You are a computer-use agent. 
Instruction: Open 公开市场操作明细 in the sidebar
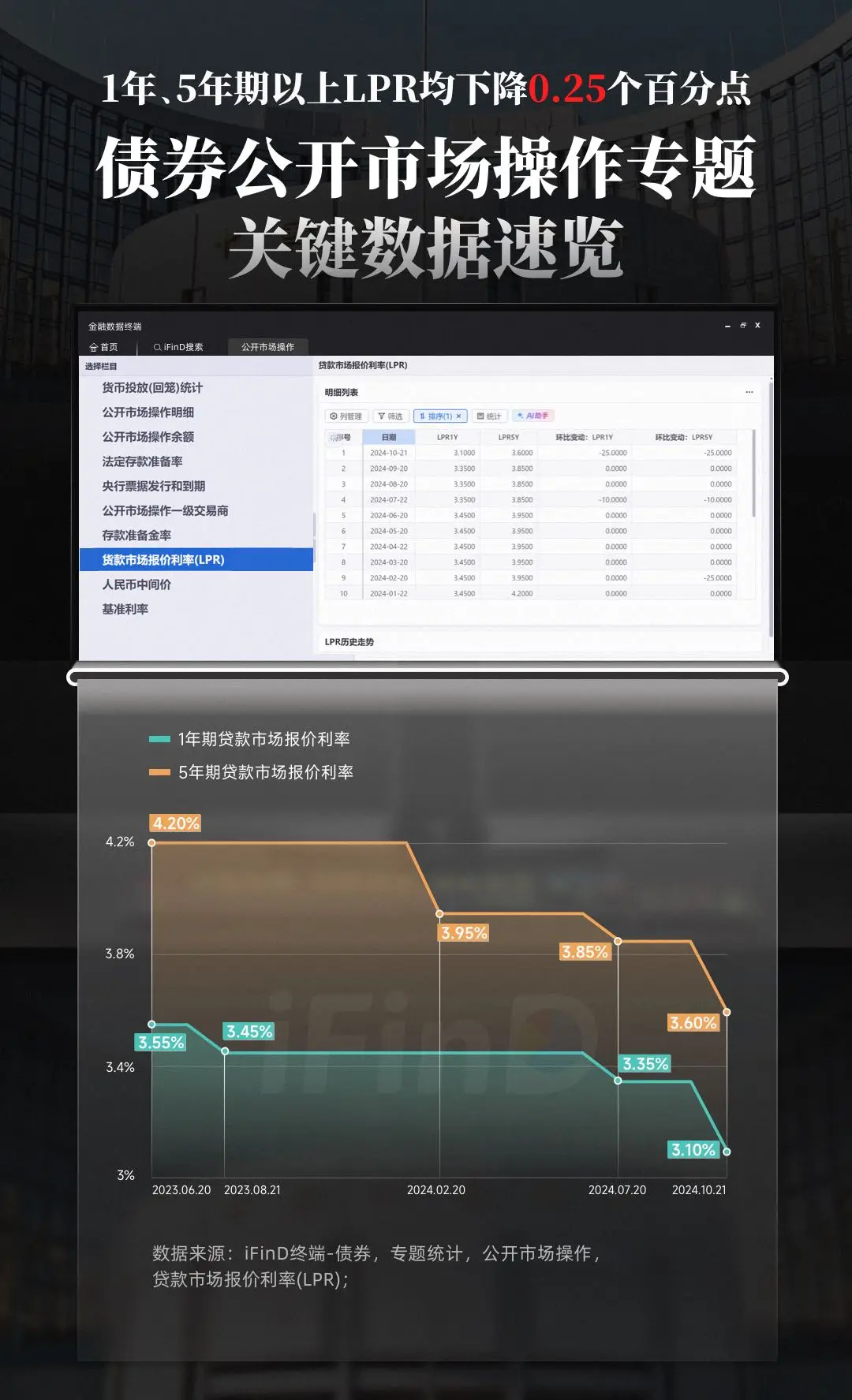click(x=148, y=412)
